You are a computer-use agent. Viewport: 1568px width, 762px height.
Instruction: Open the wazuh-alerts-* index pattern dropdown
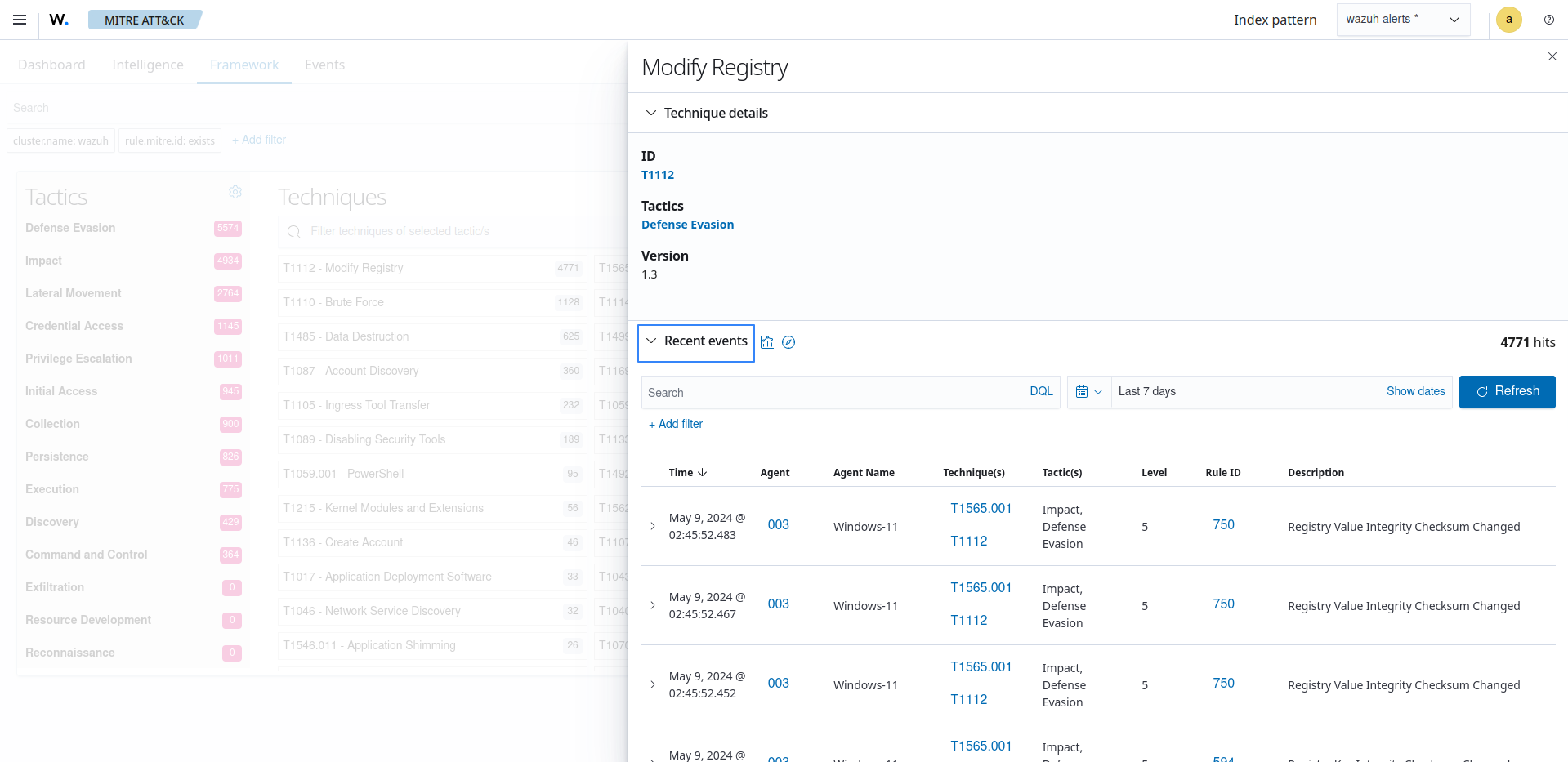pyautogui.click(x=1402, y=19)
